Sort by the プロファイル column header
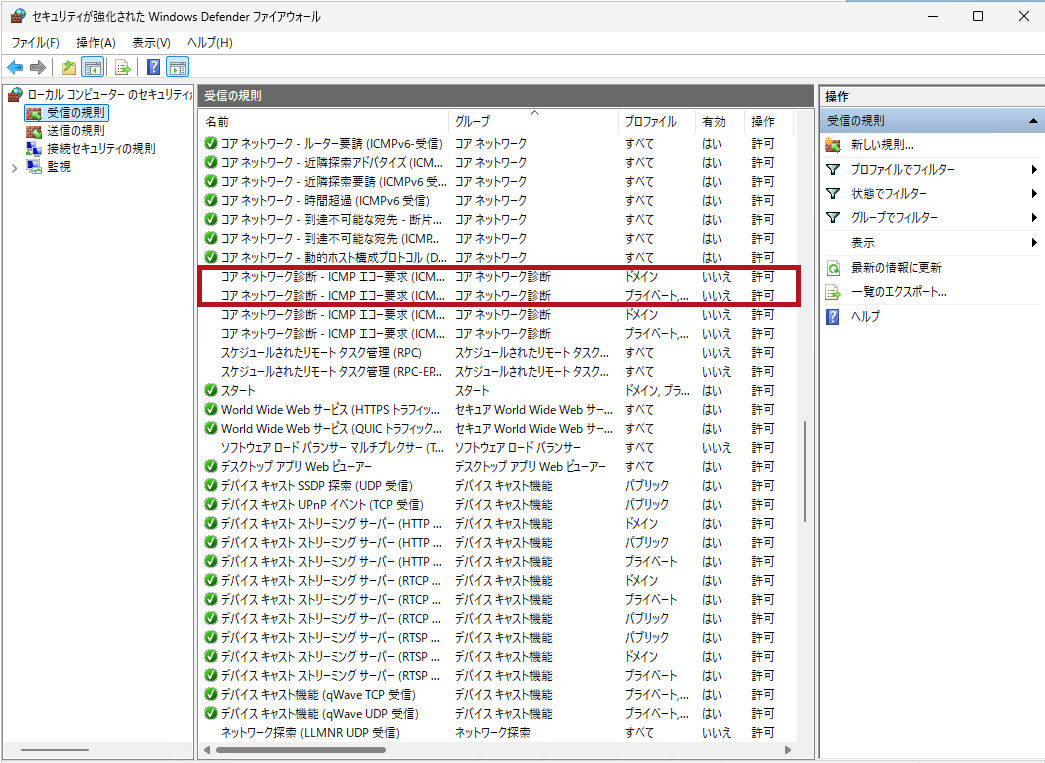 [656, 122]
